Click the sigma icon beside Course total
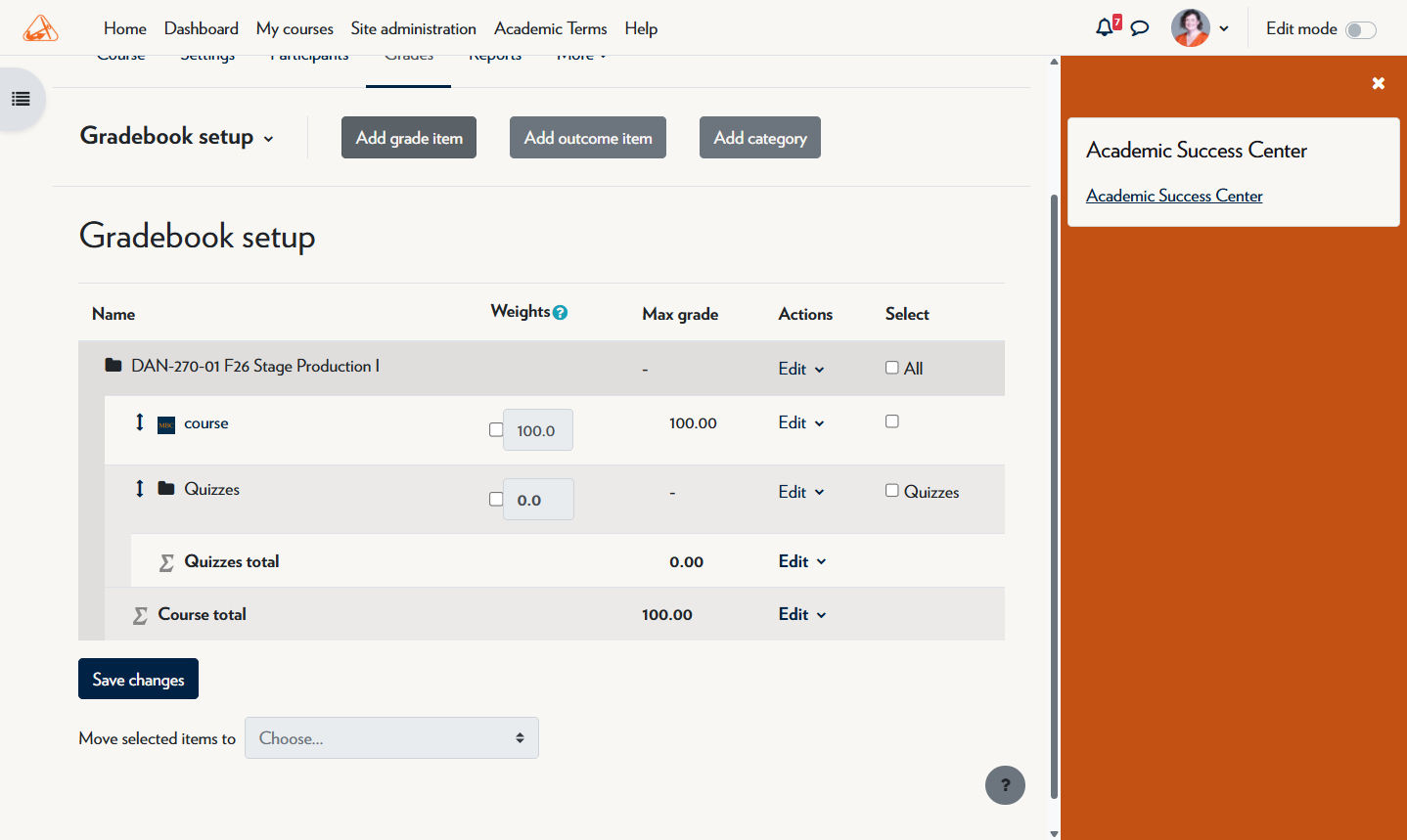The width and height of the screenshot is (1407, 840). [140, 615]
